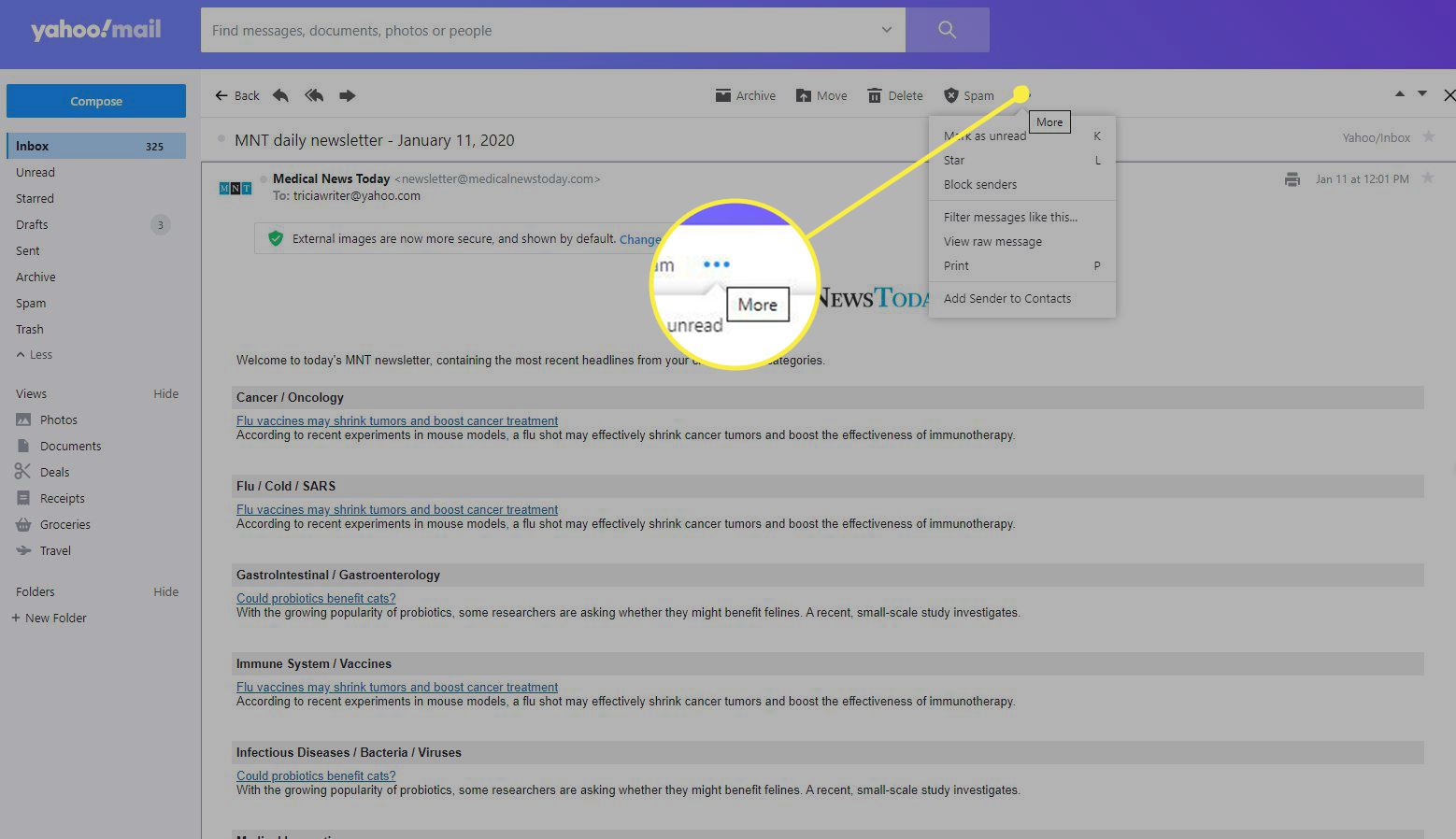Choose Print from the More menu
The image size is (1456, 839).
[1021, 265]
